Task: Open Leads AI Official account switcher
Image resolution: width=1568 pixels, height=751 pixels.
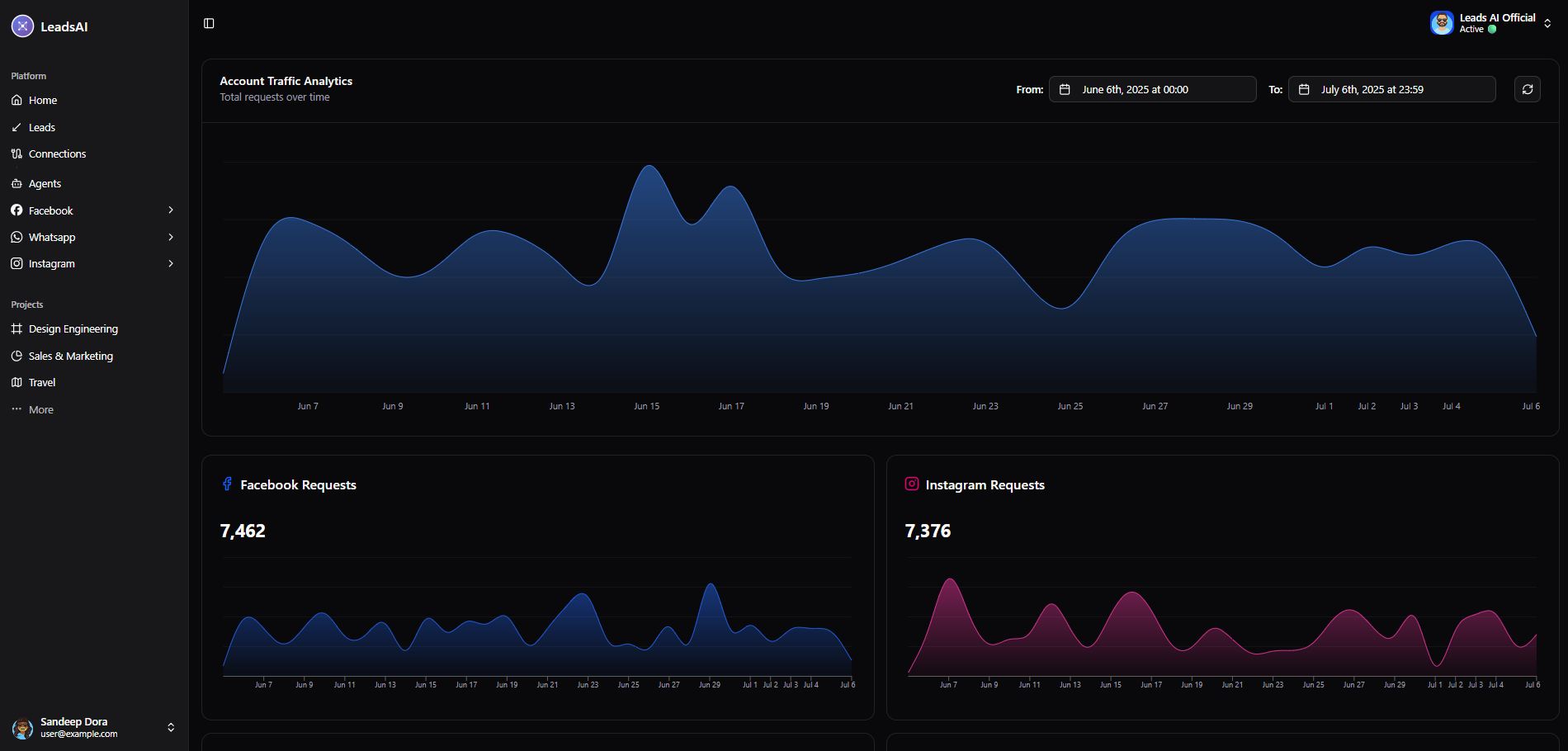Action: coord(1492,23)
